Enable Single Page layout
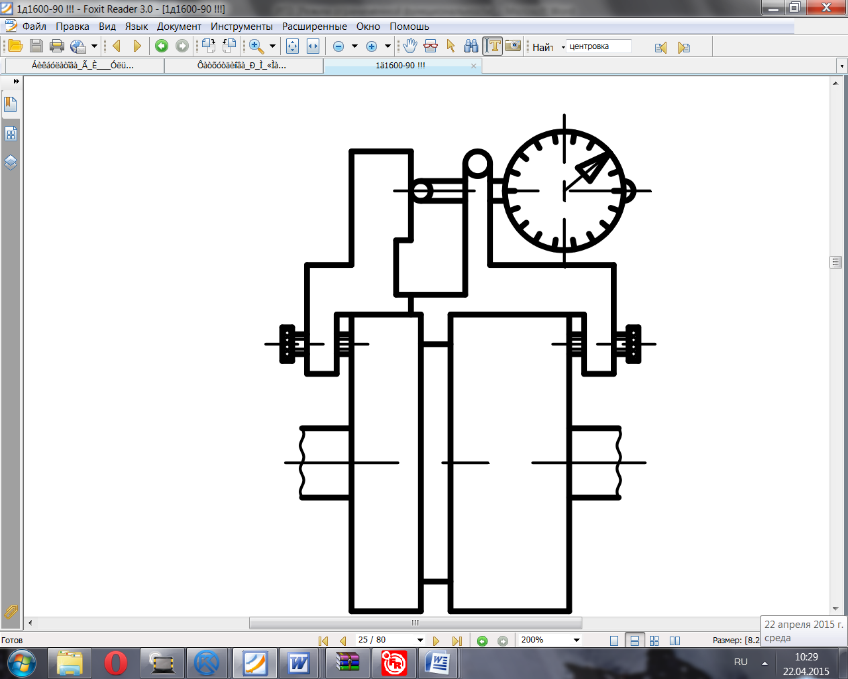This screenshot has height=679, width=848. (x=614, y=641)
